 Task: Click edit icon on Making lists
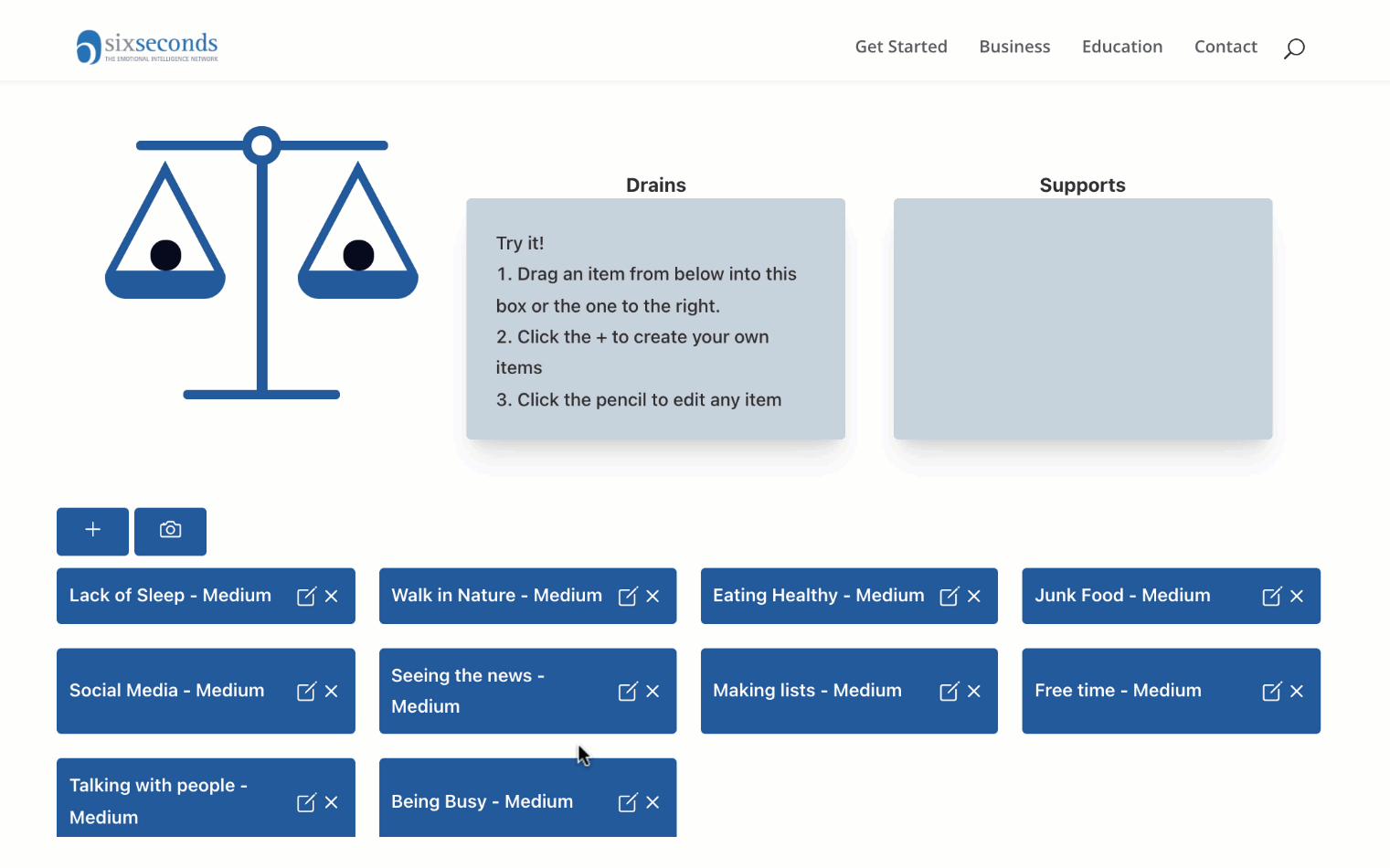(950, 692)
